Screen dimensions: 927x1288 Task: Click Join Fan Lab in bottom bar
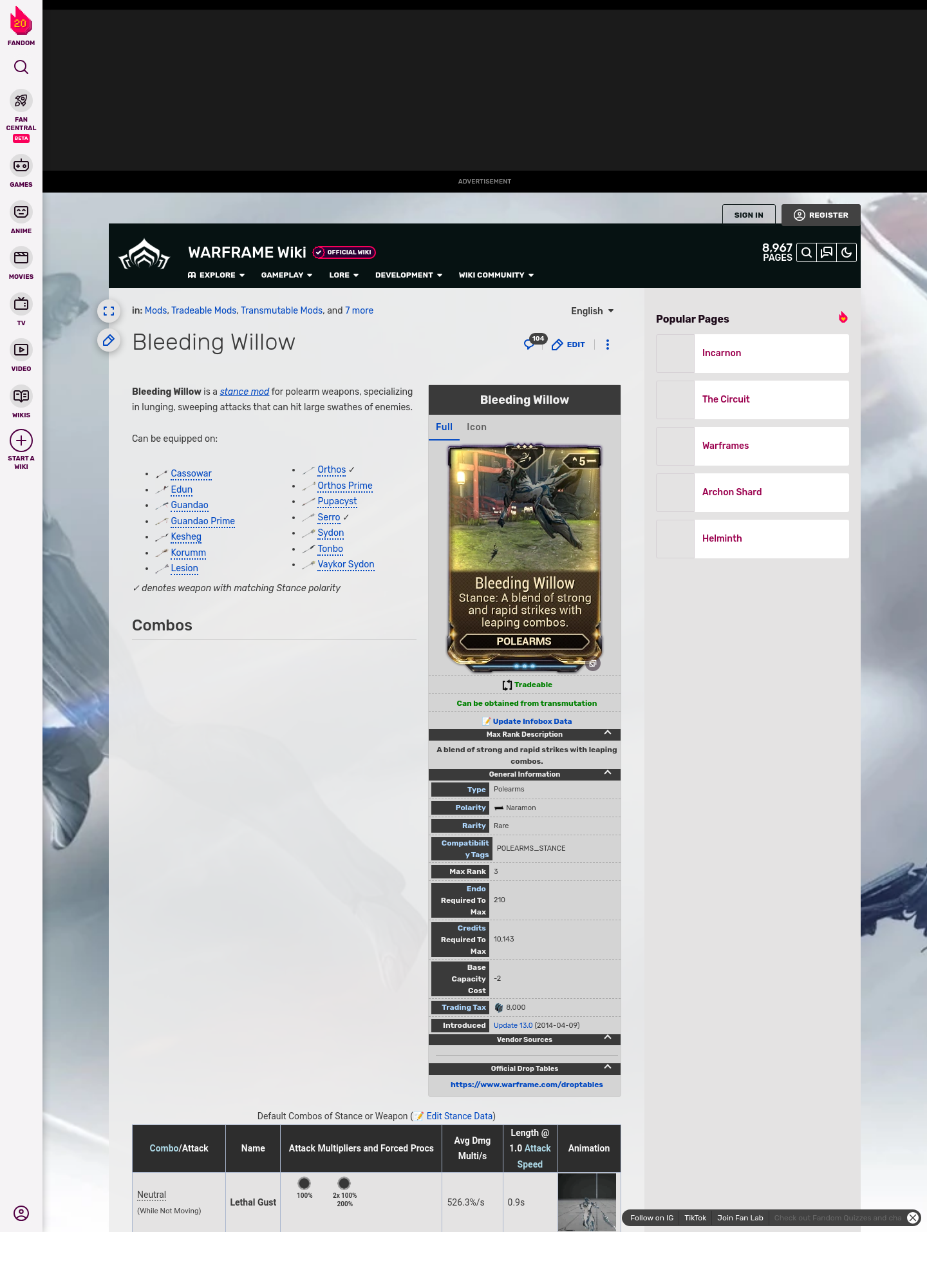pos(740,1218)
